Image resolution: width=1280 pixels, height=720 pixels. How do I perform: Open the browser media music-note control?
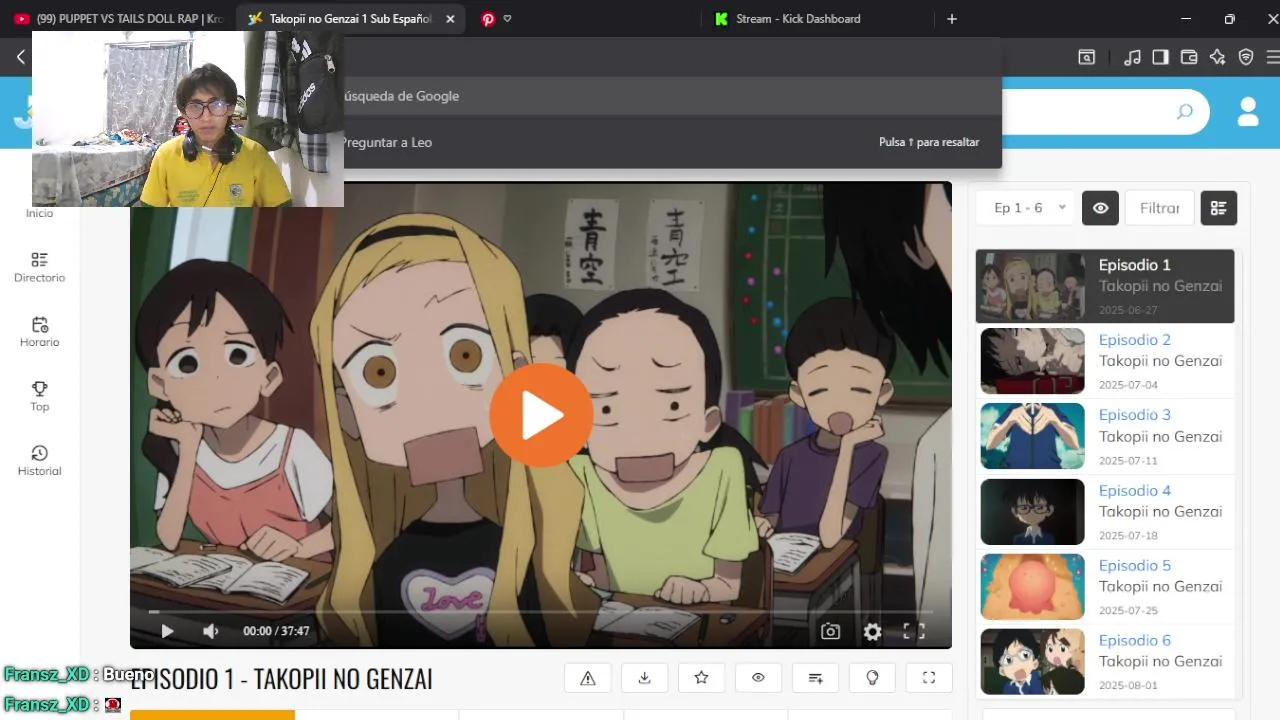point(1132,57)
